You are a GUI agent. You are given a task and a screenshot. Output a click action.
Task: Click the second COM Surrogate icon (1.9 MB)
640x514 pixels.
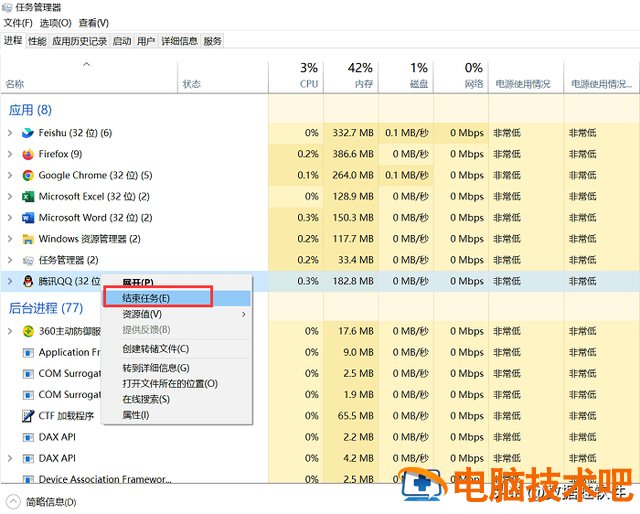tap(28, 395)
